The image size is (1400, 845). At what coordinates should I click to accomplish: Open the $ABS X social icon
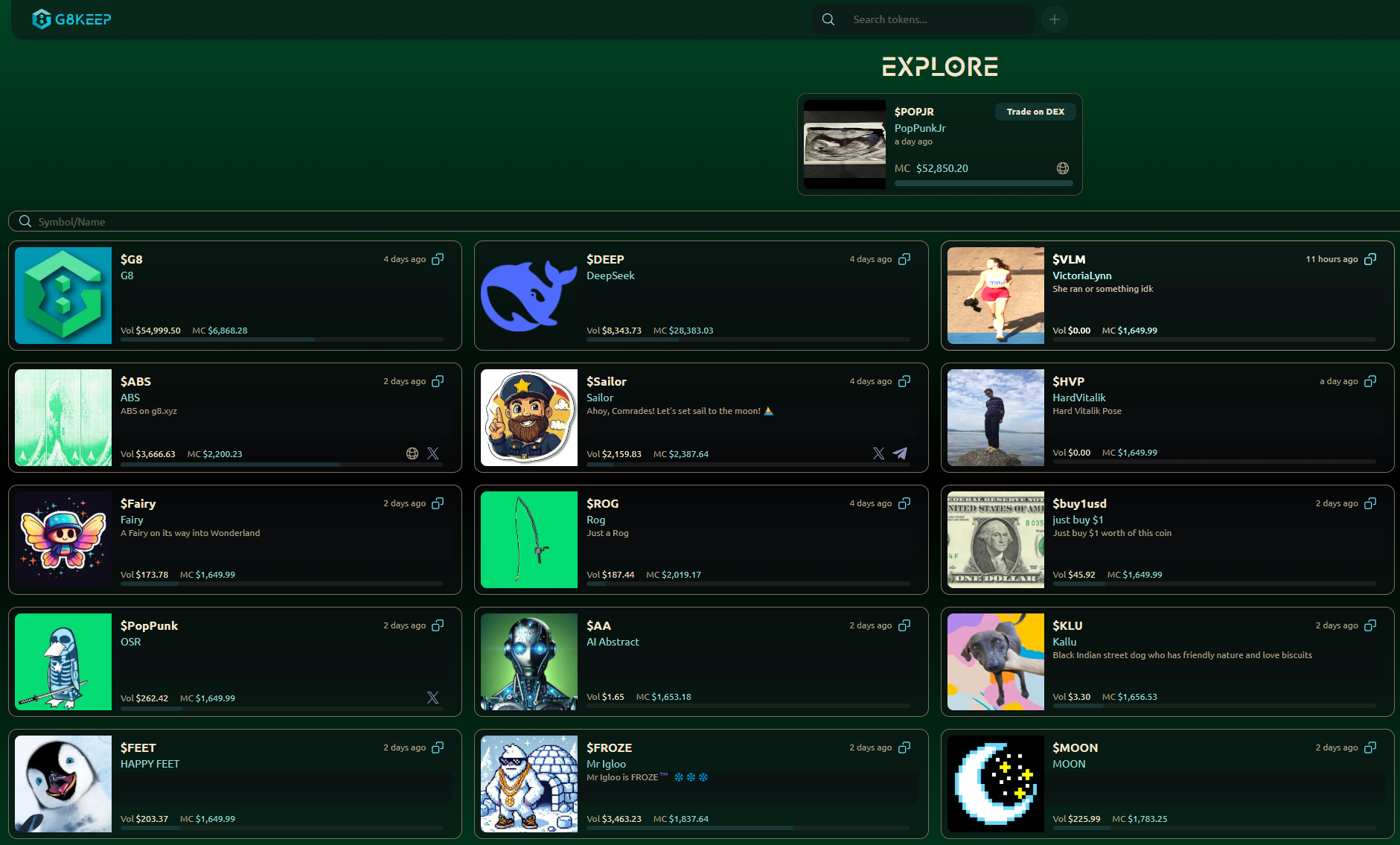tap(433, 453)
